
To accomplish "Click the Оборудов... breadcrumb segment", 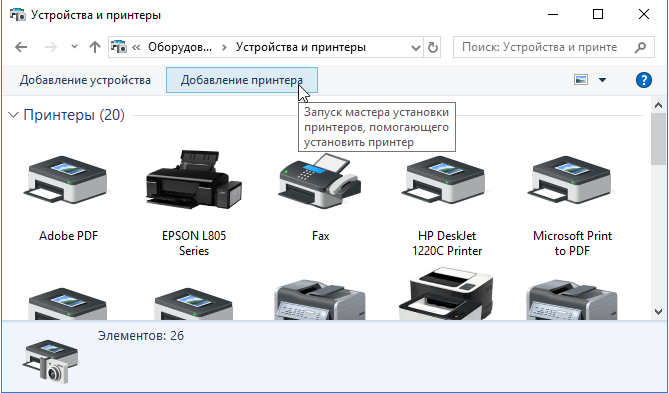I will (180, 47).
